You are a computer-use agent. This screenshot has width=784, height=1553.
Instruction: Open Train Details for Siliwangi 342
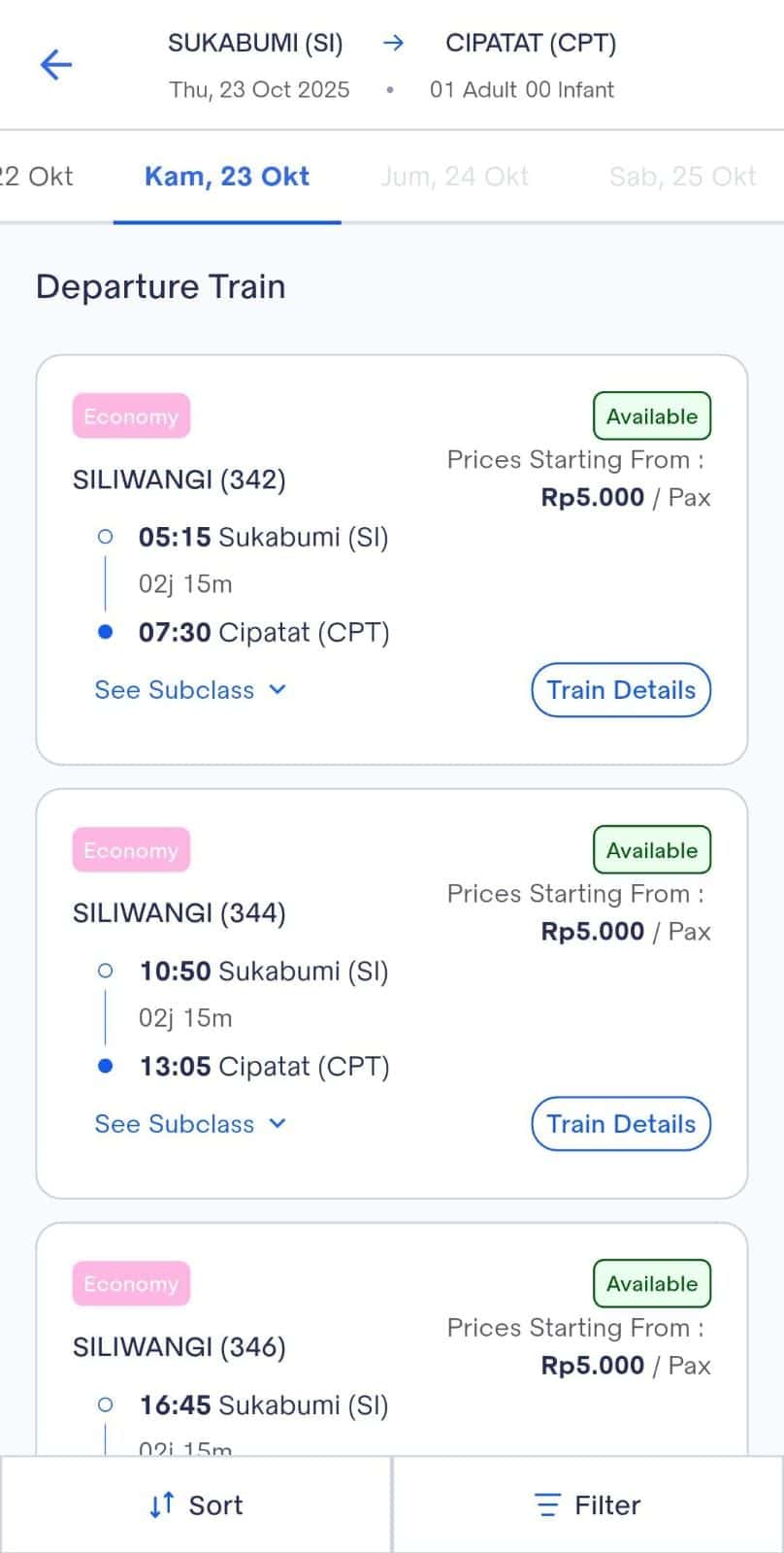coord(621,690)
